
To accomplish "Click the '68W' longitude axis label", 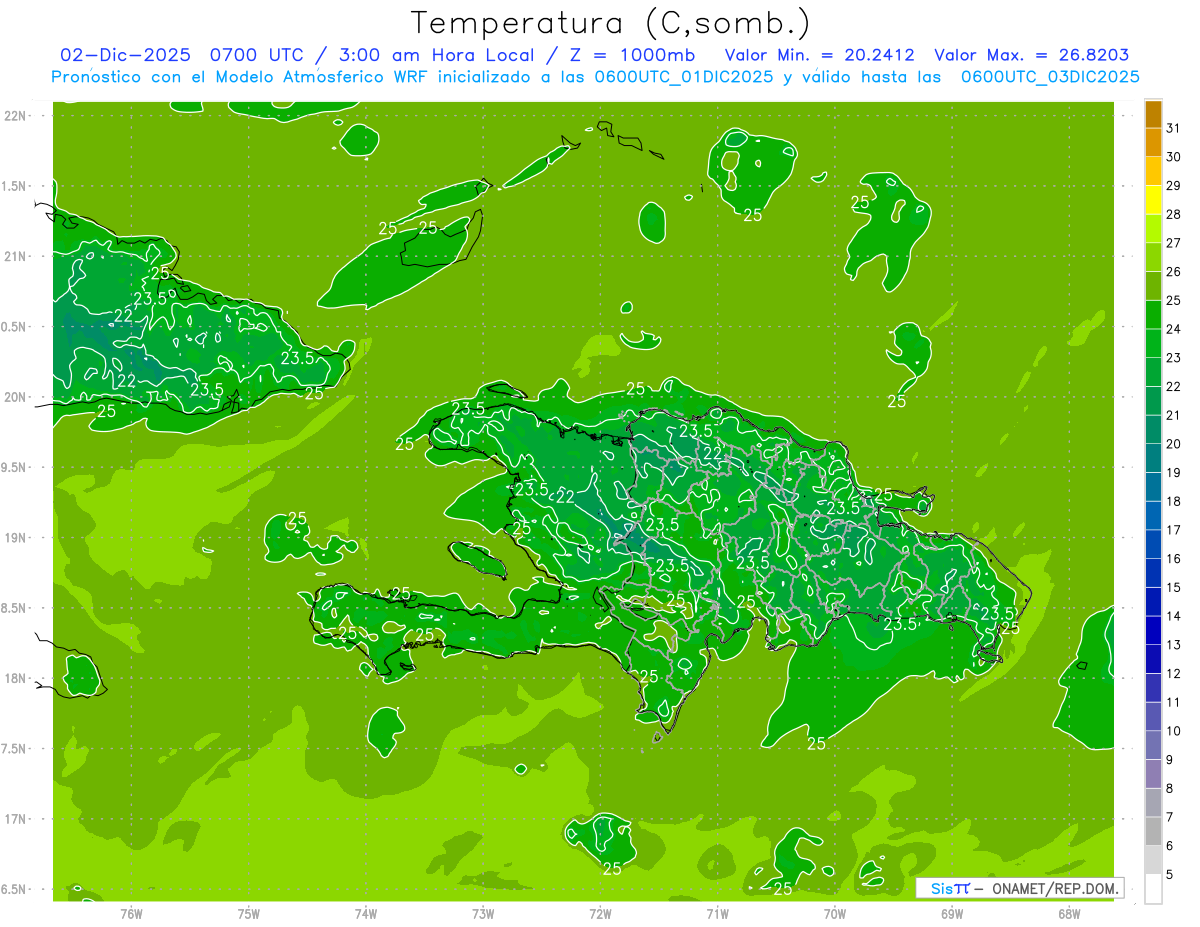I will 1069,913.
